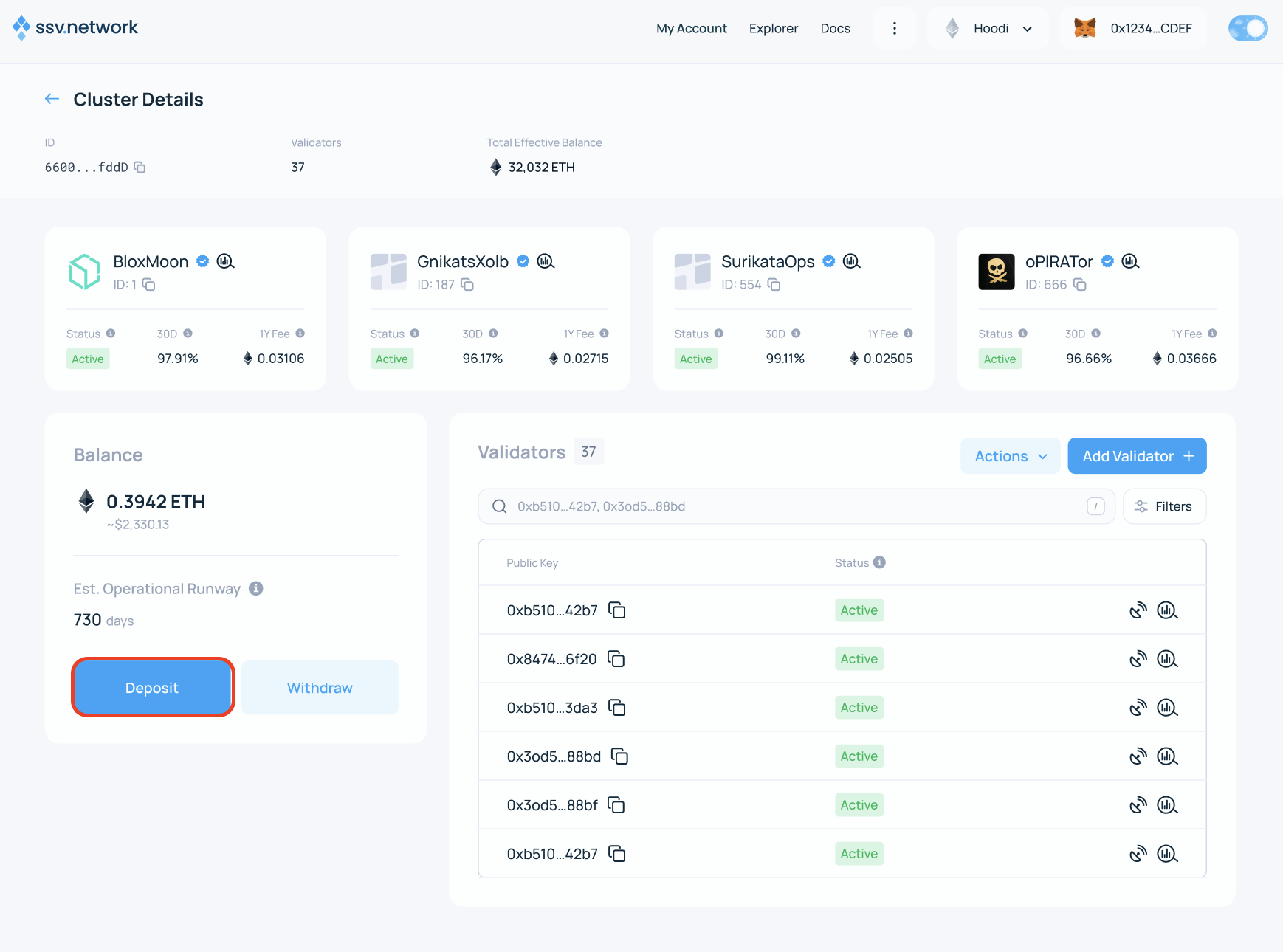Open oPIRATor in the explorer magnifier icon
1283x952 pixels.
1129,261
